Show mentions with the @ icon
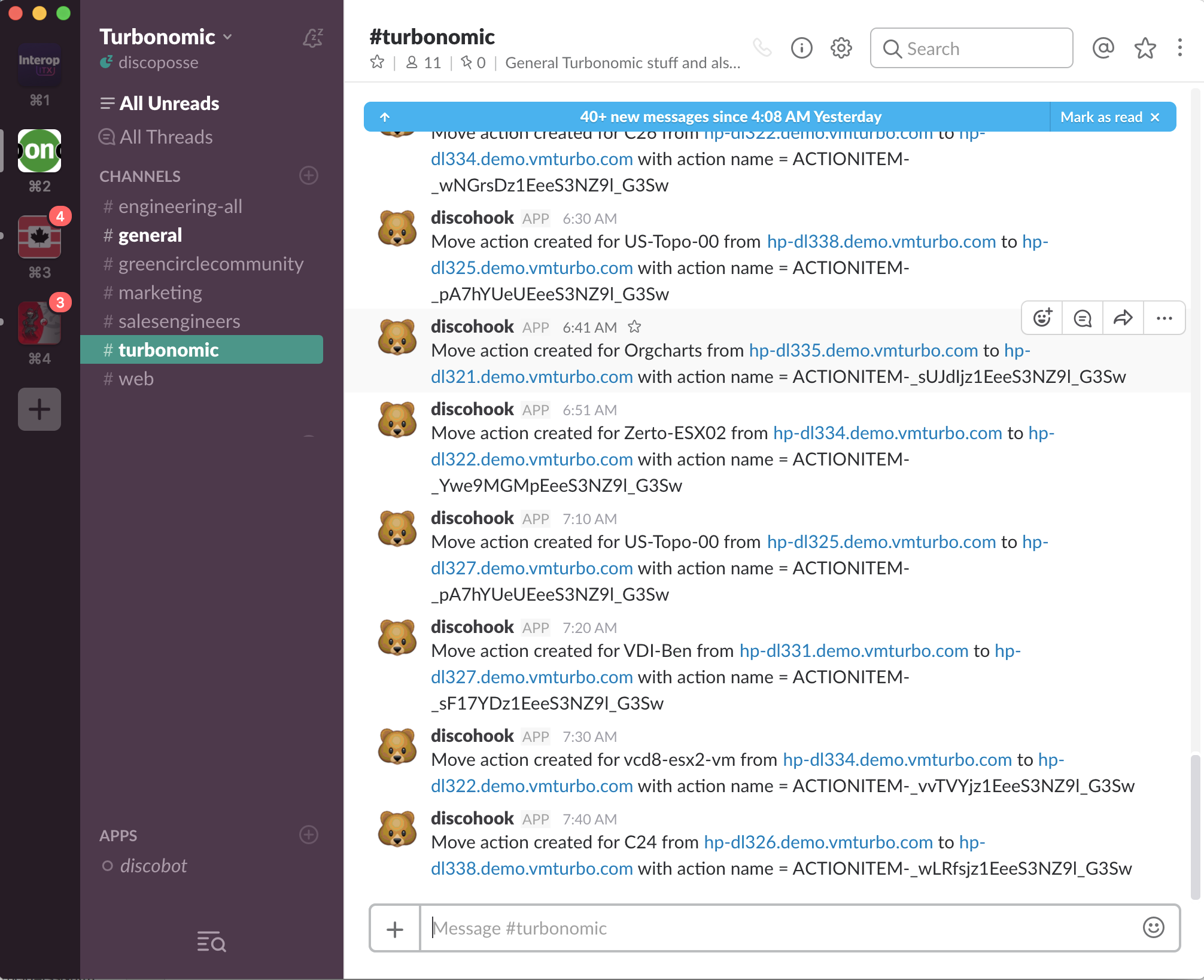1204x980 pixels. 1103,48
